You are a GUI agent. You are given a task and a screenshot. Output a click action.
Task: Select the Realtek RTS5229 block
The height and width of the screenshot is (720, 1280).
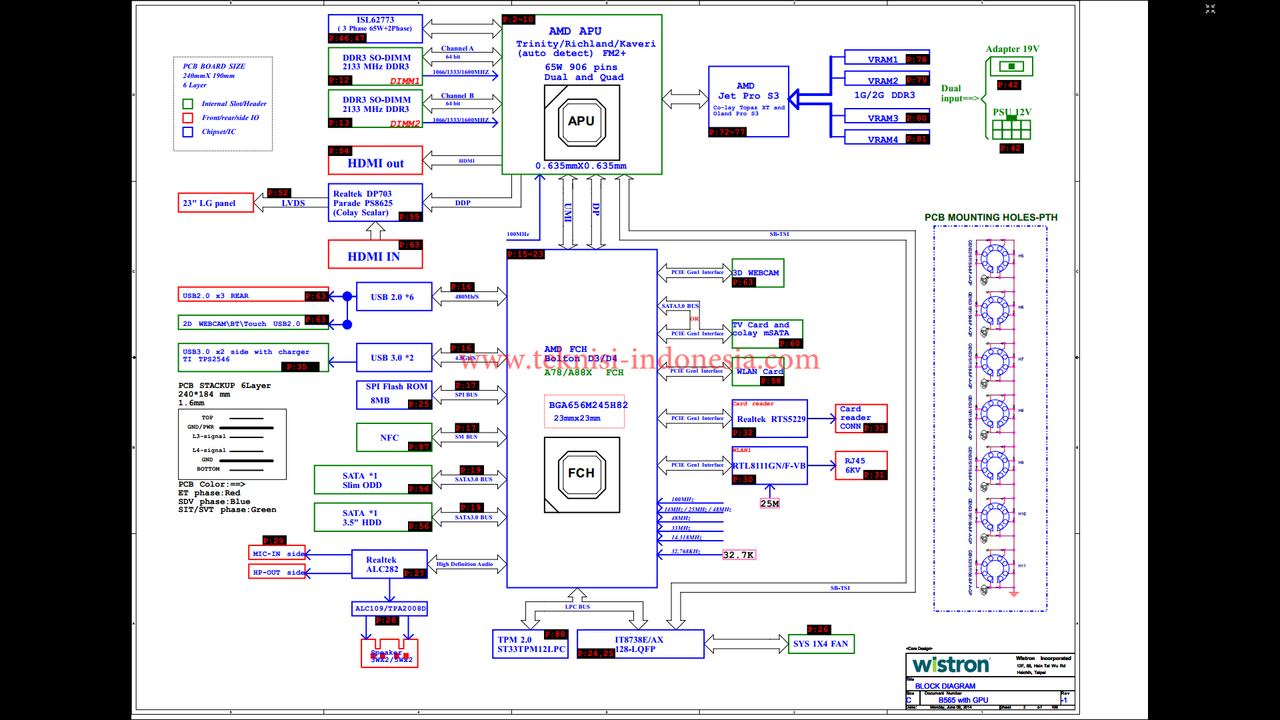point(769,419)
